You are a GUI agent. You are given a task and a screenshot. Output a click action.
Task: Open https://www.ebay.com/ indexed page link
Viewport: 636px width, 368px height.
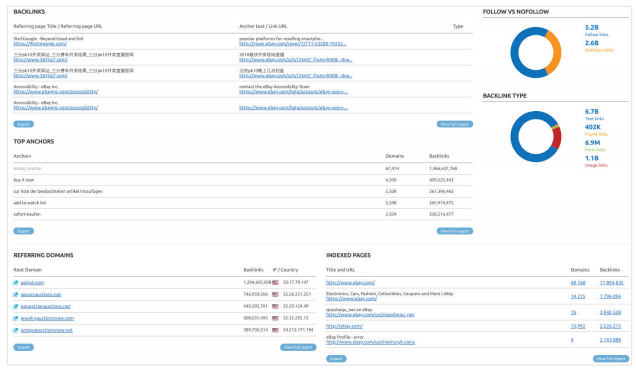(x=351, y=299)
